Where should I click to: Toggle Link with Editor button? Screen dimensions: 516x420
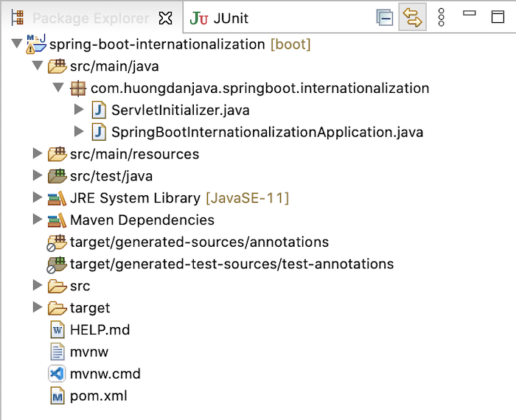point(412,17)
